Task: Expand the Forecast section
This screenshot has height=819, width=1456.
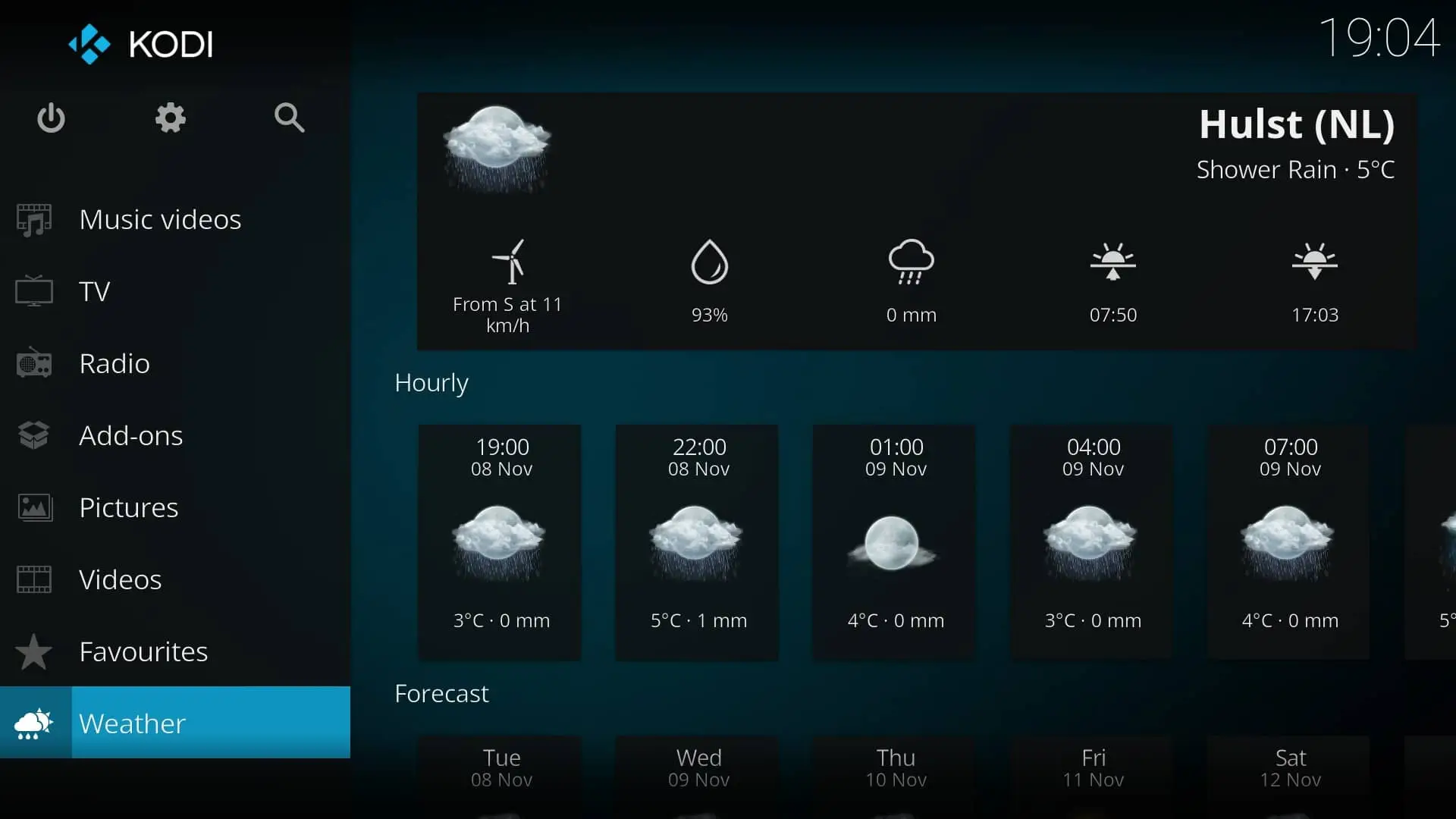Action: 441,692
